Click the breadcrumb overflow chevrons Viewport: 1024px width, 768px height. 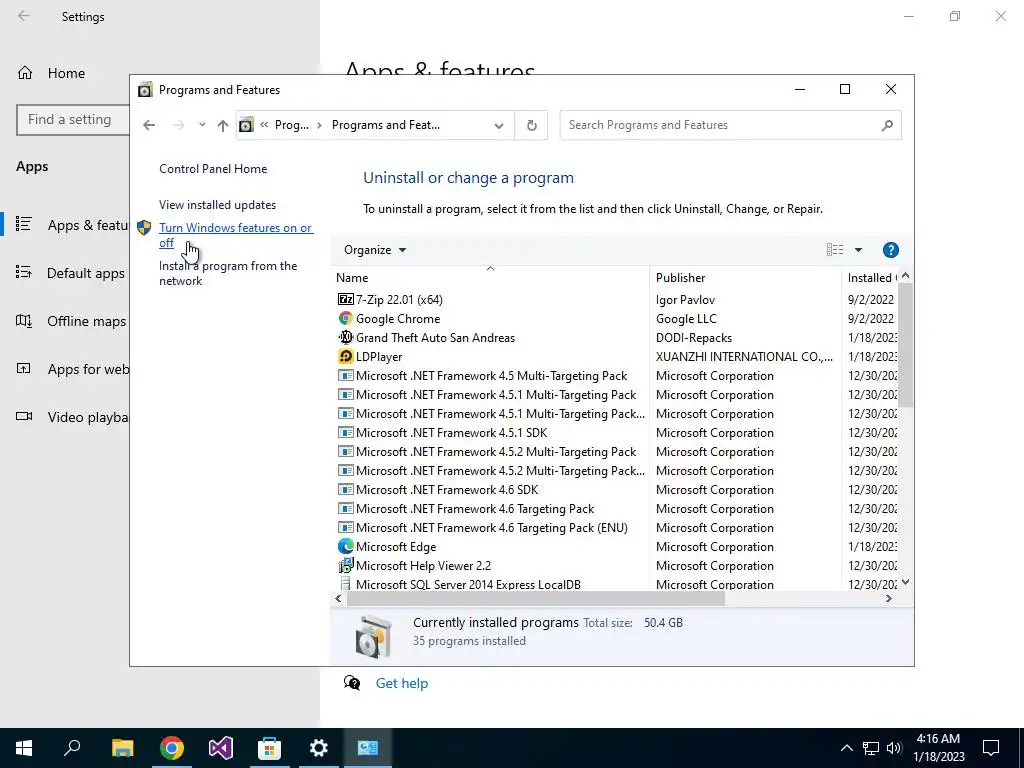pyautogui.click(x=264, y=125)
